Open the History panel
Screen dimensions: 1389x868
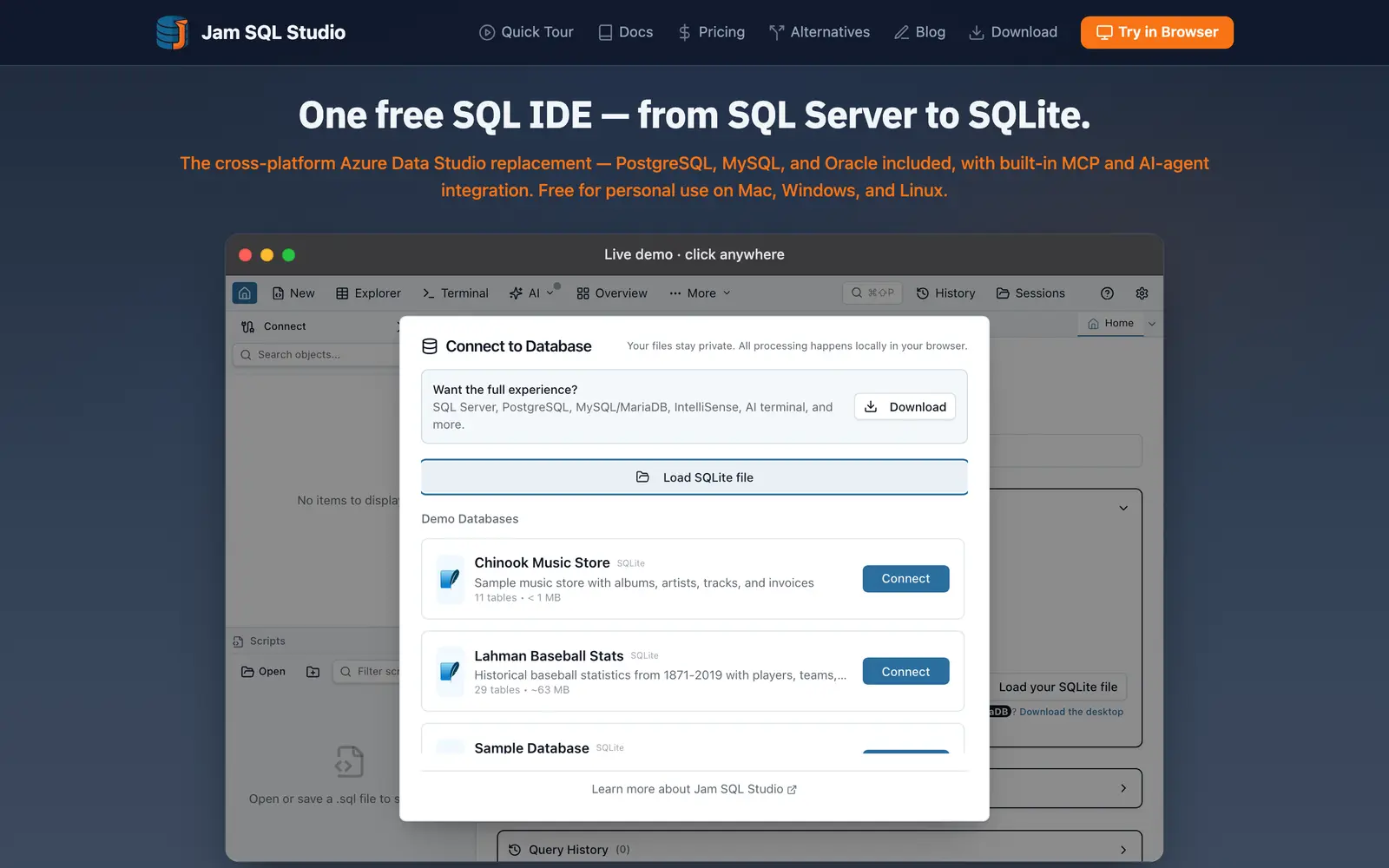946,293
